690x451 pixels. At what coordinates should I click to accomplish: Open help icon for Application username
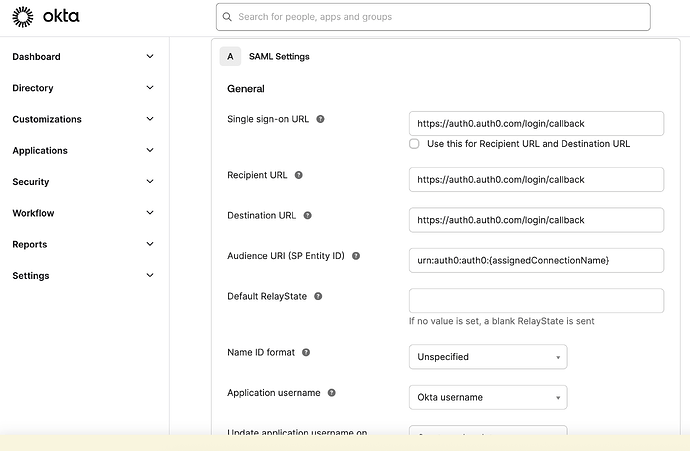point(332,392)
